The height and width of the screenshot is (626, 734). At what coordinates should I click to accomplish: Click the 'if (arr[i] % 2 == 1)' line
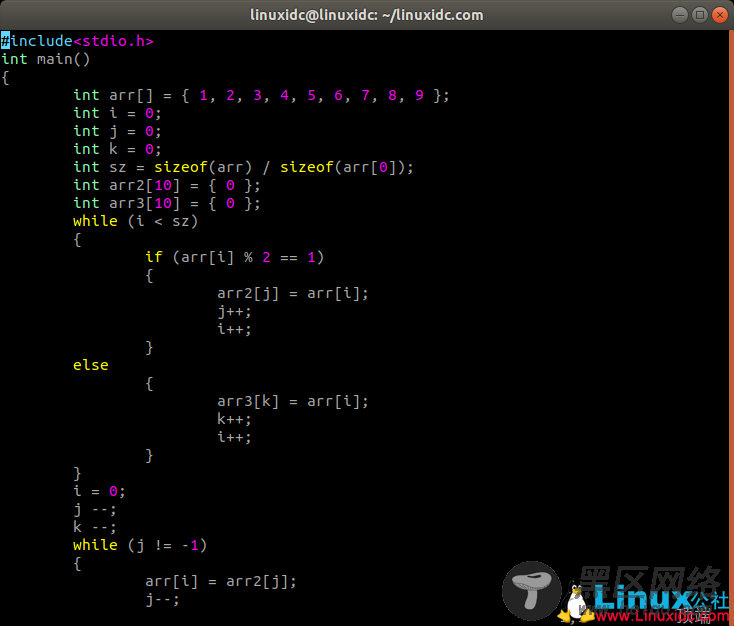click(x=235, y=257)
